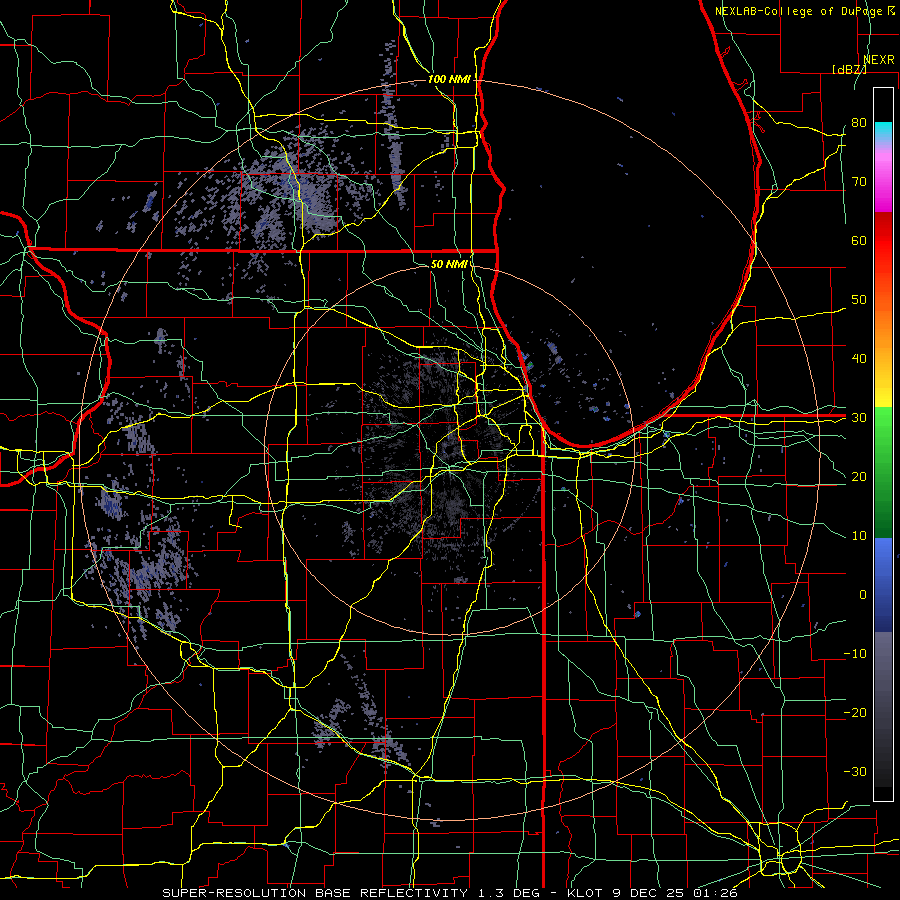Click the "1.3 DEG" elevation angle text
Image resolution: width=900 pixels, height=900 pixels.
point(510,893)
